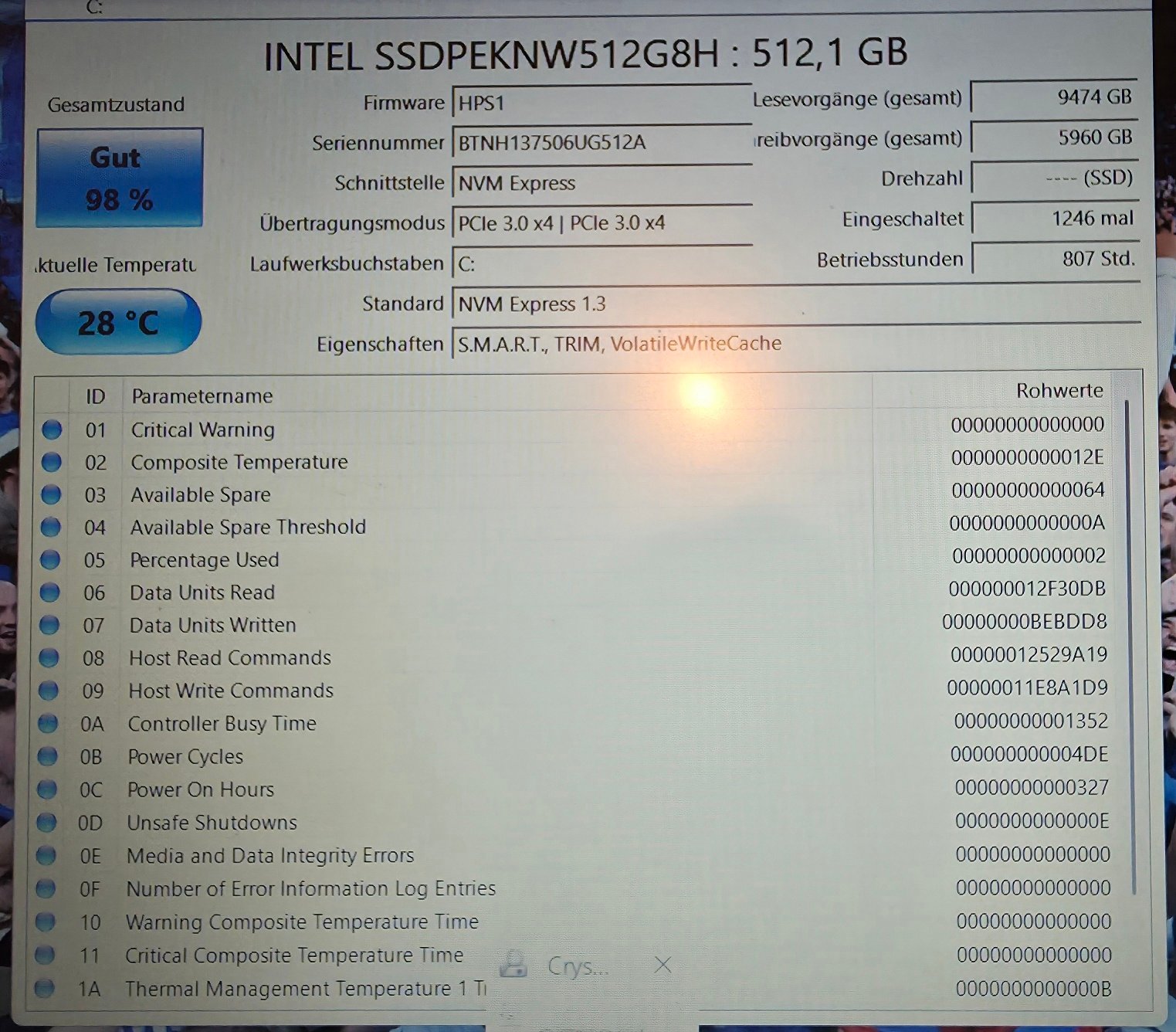The image size is (1176, 1032).
Task: Click the CrystalDiskInfo taskbar preview icon
Action: pyautogui.click(x=513, y=964)
